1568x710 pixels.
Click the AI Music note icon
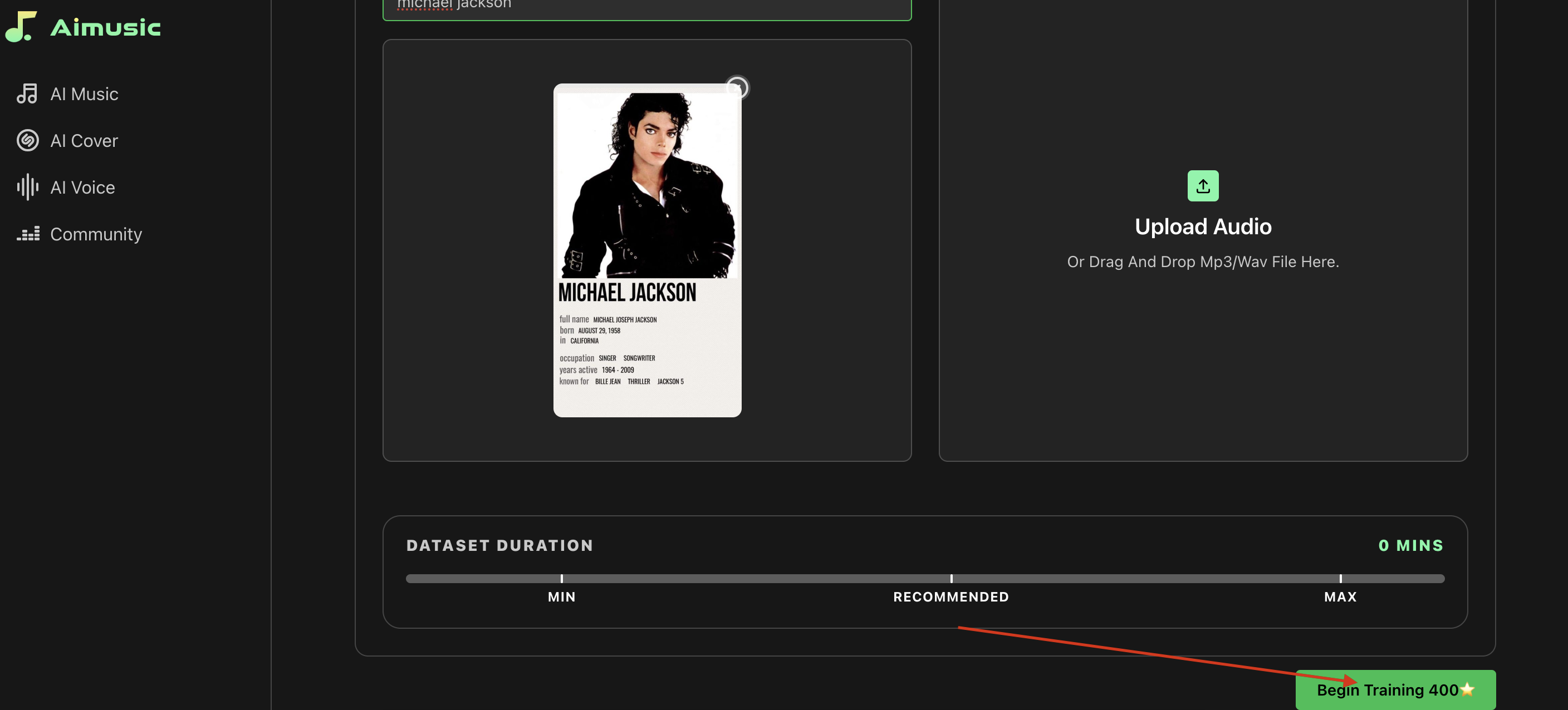[x=27, y=93]
